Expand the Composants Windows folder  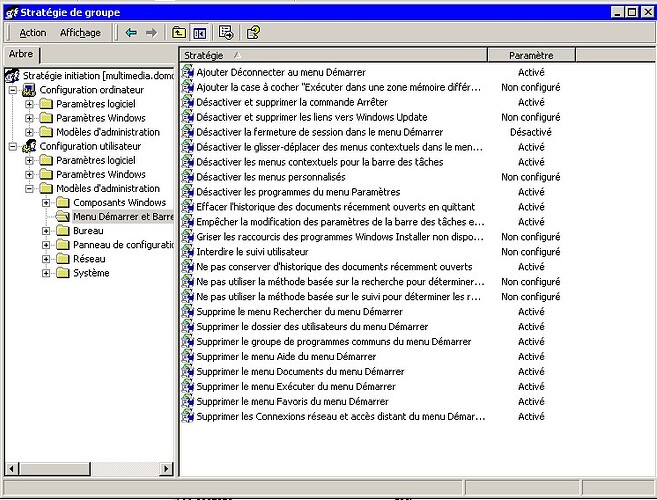[x=47, y=202]
